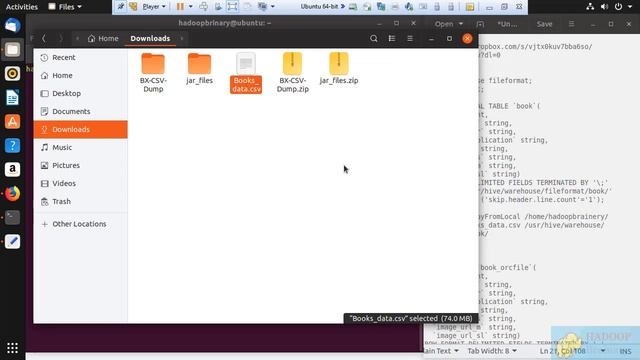Screen dimensions: 640x360
Task: Open the Tab Width dropdown in status bar
Action: (x=492, y=351)
